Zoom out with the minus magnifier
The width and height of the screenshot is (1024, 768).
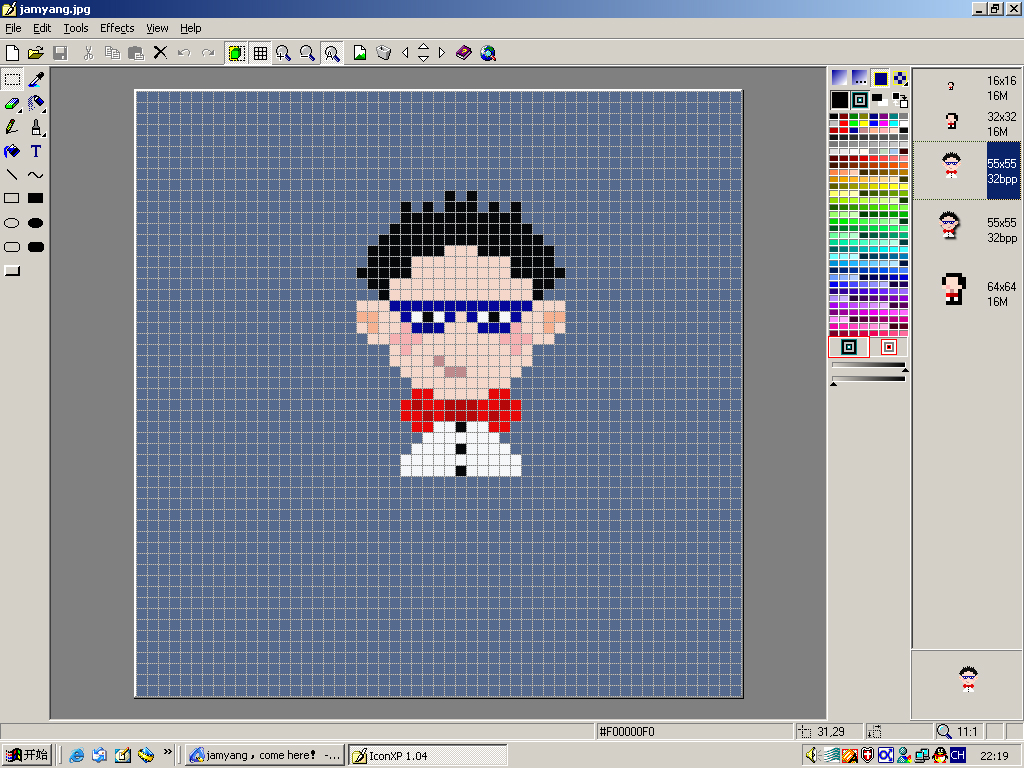click(x=307, y=53)
